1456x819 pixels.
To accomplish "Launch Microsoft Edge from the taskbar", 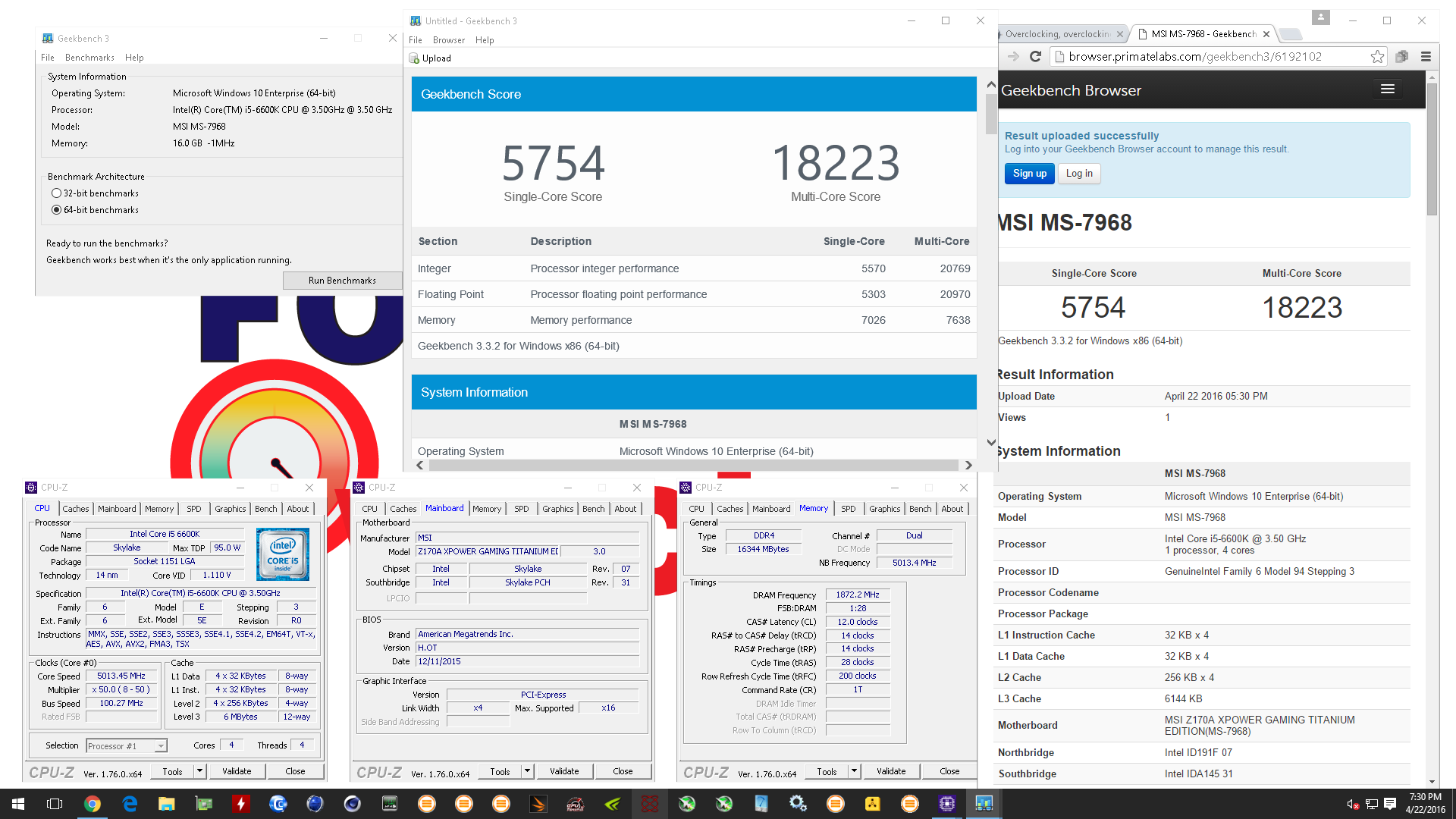I will 130,804.
